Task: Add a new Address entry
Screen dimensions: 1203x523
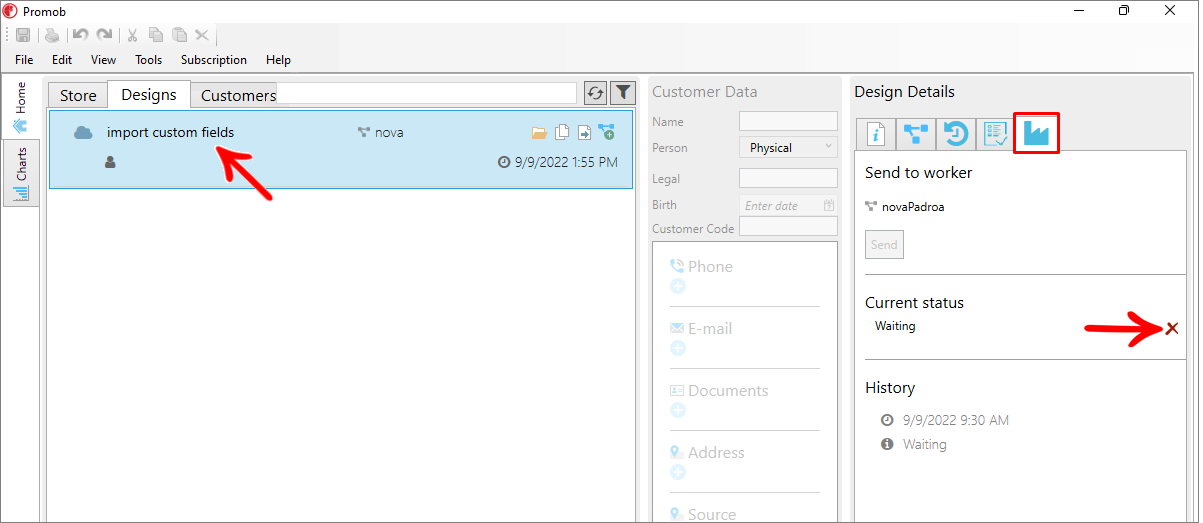Action: (x=678, y=472)
